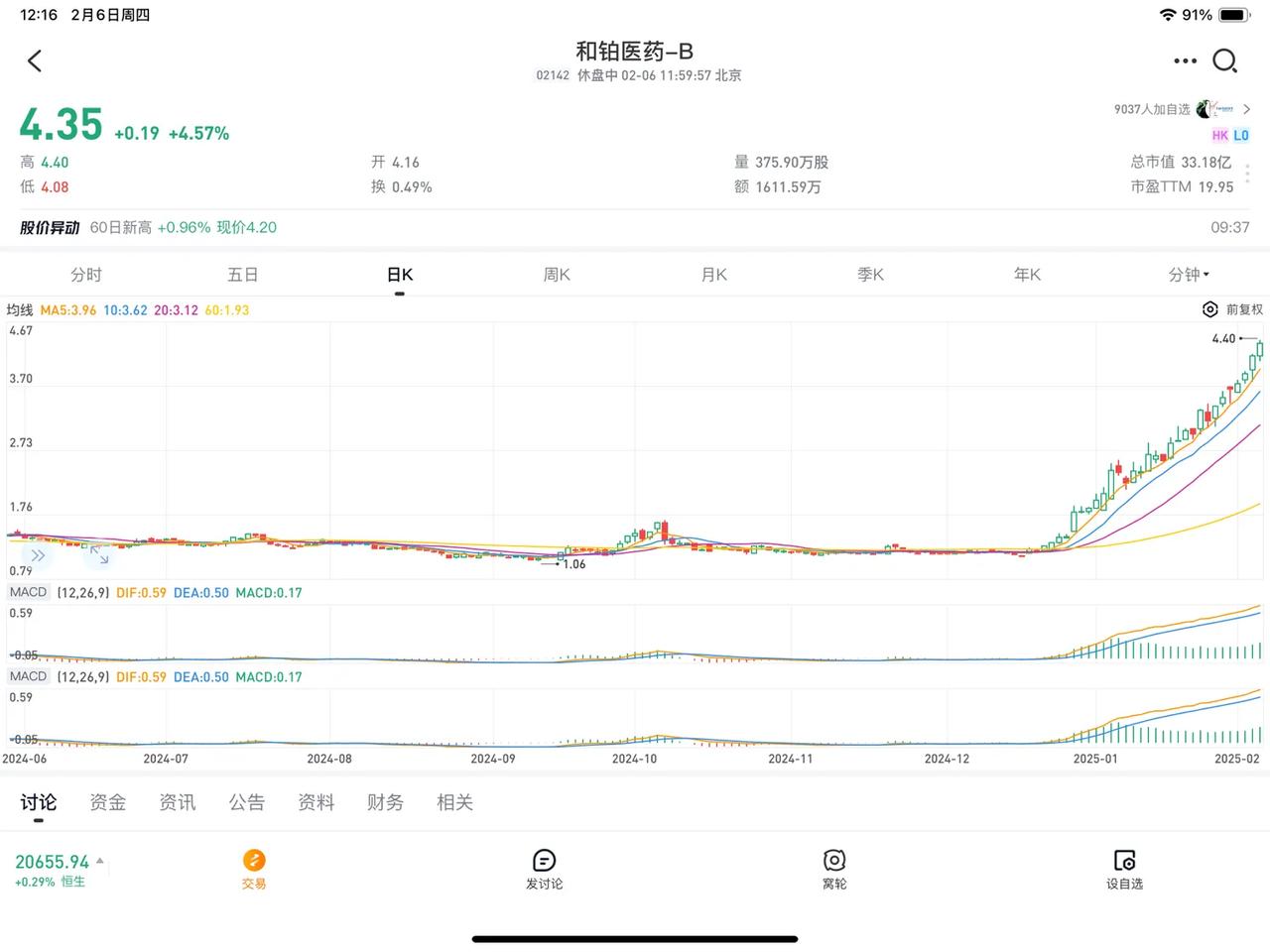Viewport: 1270px width, 952px height.
Task: Tap the 额 1611.59万 turnover value
Action: click(778, 186)
